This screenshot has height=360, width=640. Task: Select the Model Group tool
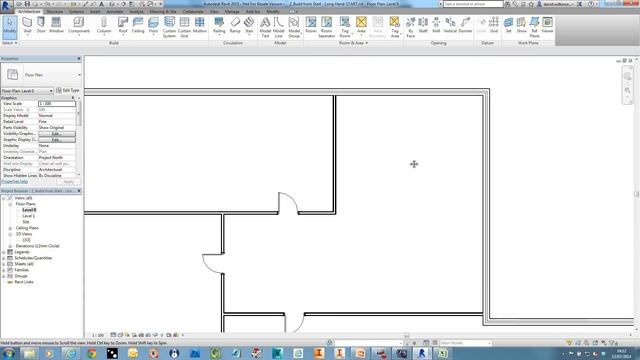(294, 27)
